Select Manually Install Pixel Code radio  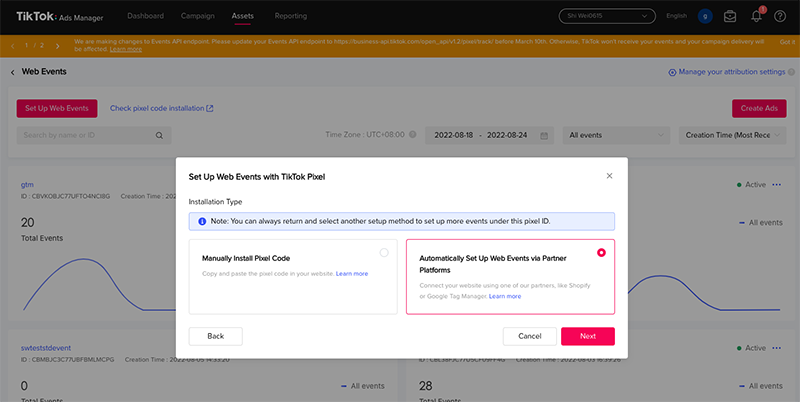pyautogui.click(x=384, y=253)
